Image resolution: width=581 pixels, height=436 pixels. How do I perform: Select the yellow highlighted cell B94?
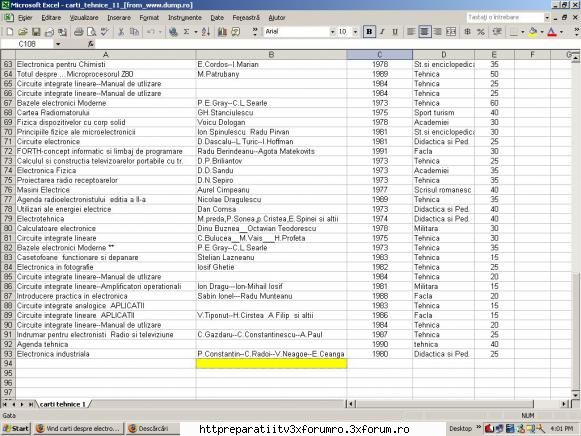pos(271,363)
